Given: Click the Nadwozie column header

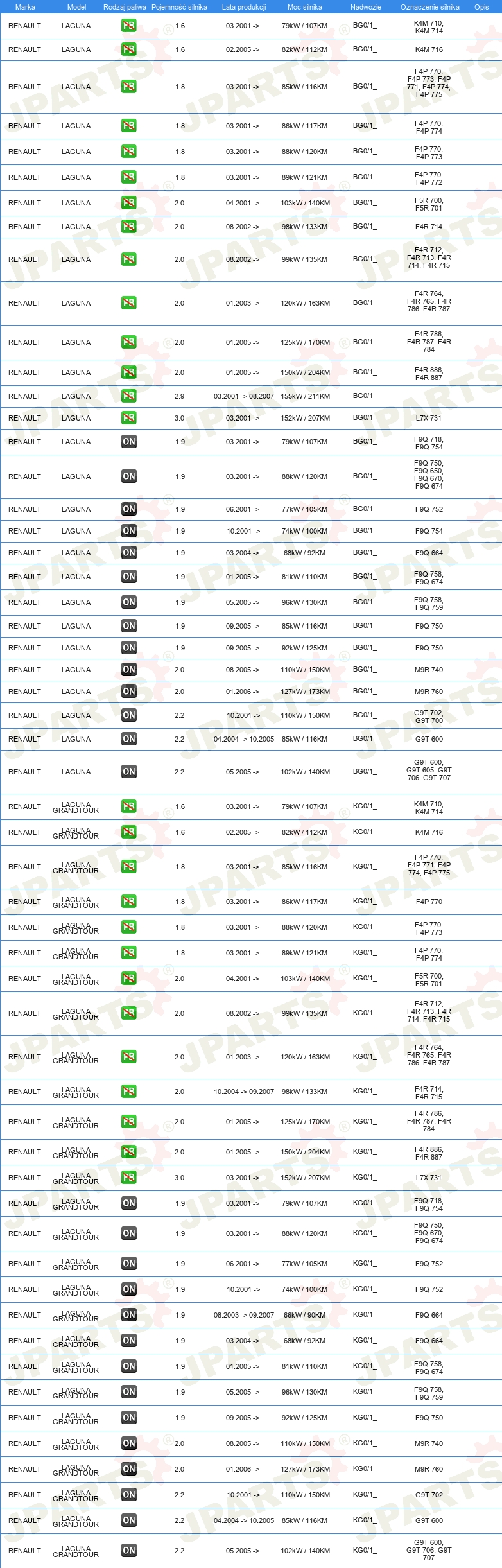Looking at the screenshot, I should click(366, 7).
